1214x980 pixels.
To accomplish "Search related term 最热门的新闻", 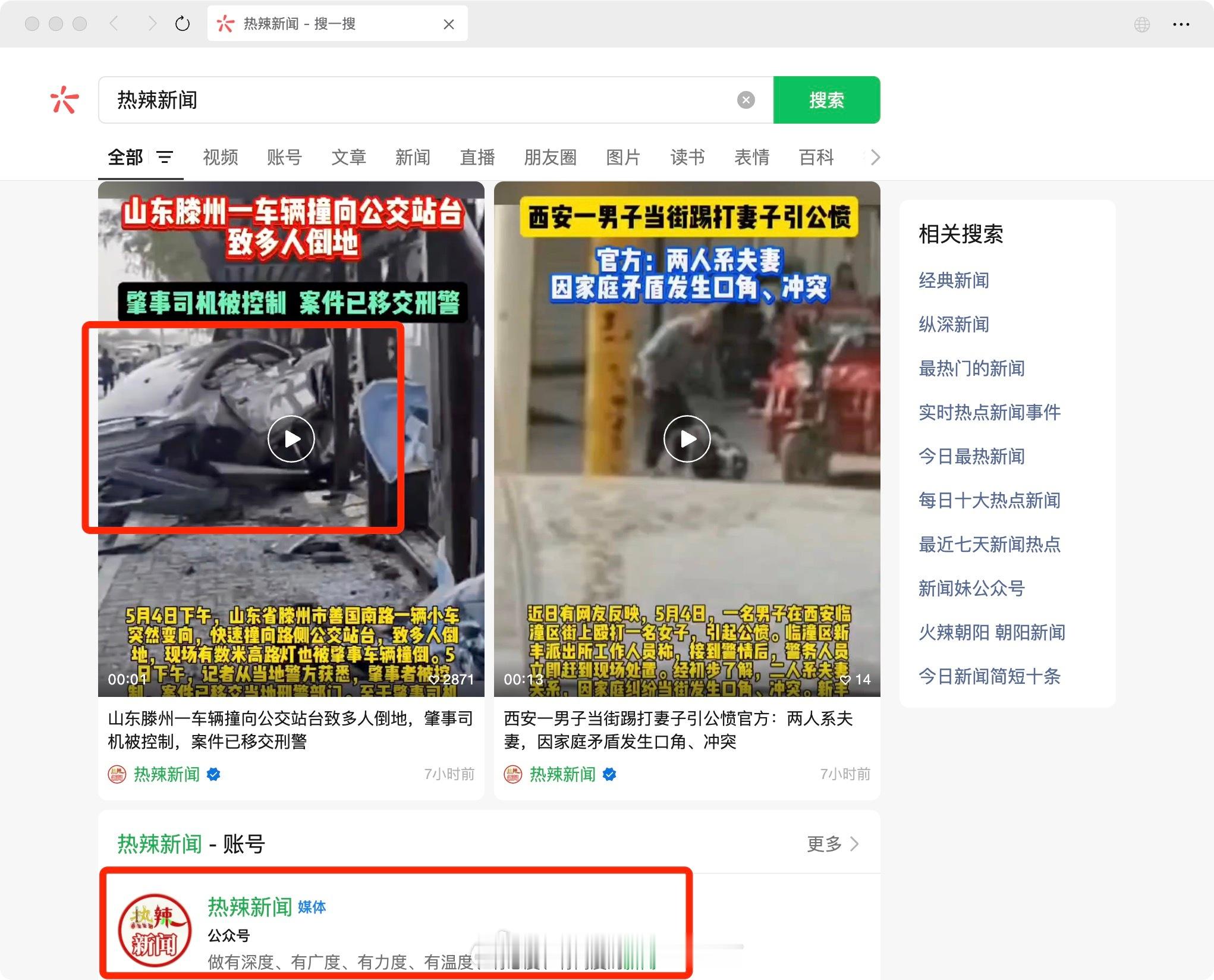I will (971, 368).
